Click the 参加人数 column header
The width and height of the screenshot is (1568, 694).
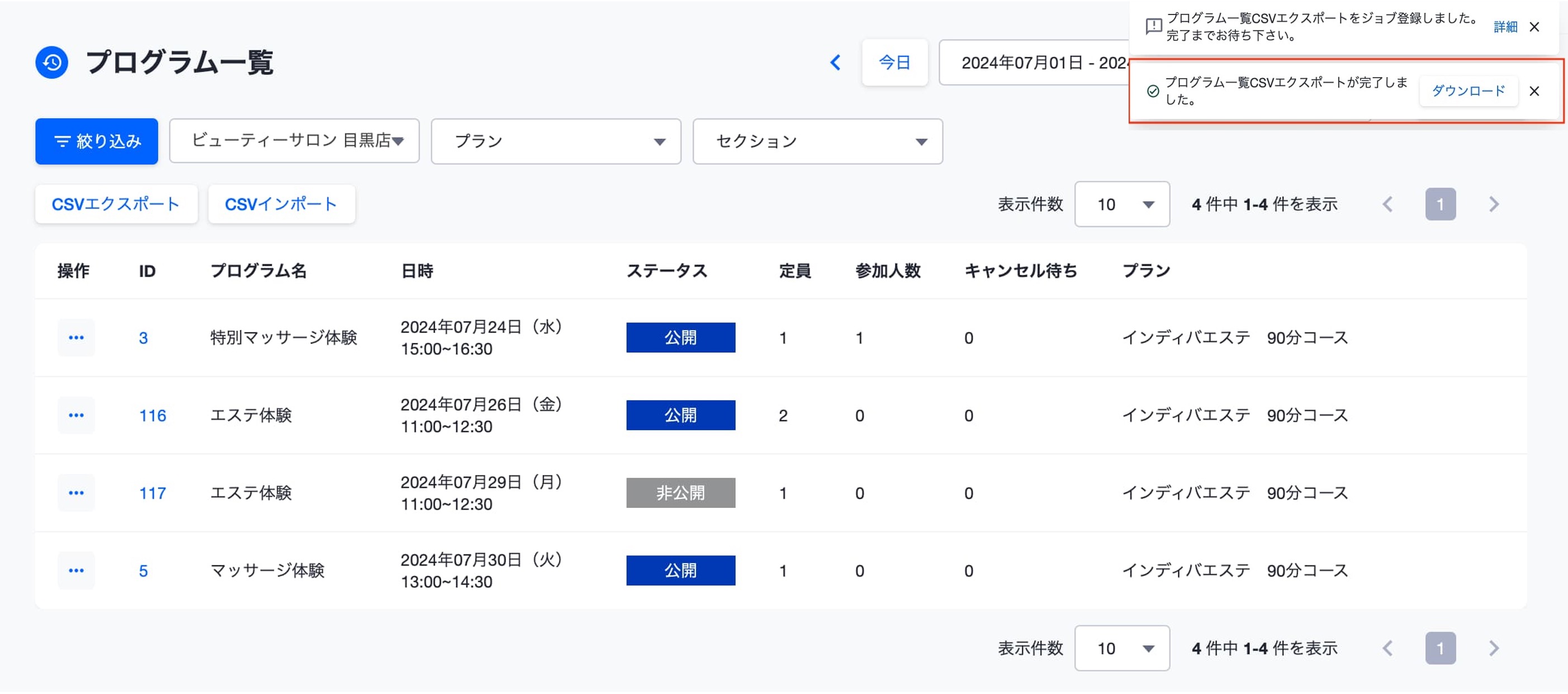click(x=888, y=271)
